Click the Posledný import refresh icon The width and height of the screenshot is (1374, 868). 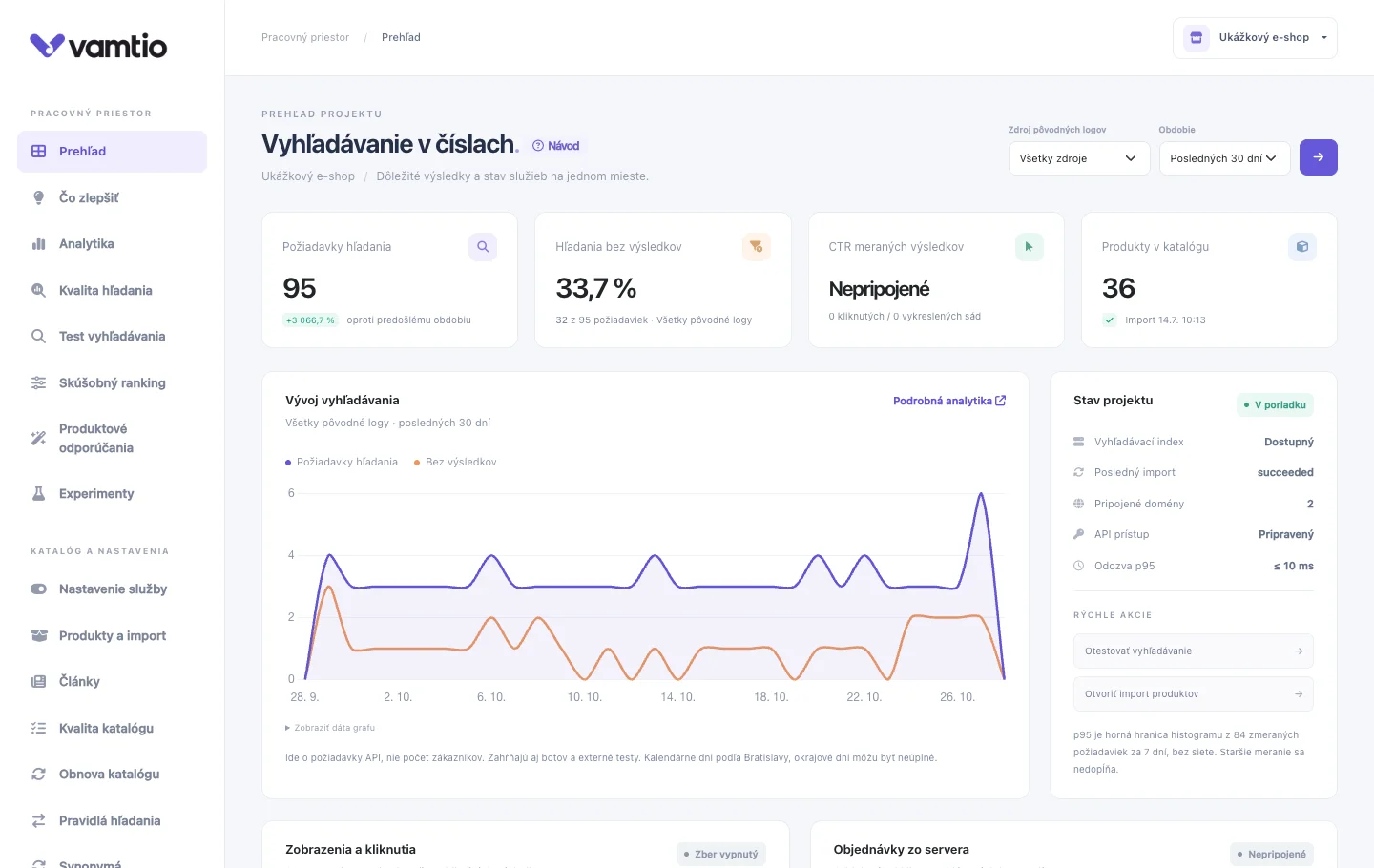[1079, 472]
